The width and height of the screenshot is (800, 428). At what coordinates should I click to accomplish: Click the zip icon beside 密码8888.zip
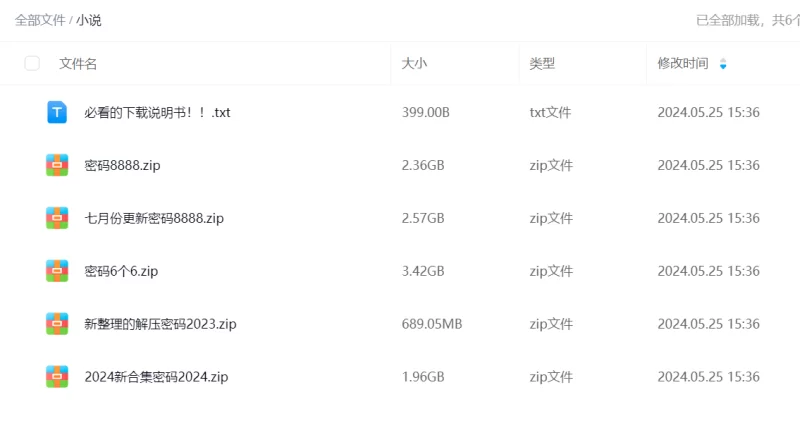57,165
